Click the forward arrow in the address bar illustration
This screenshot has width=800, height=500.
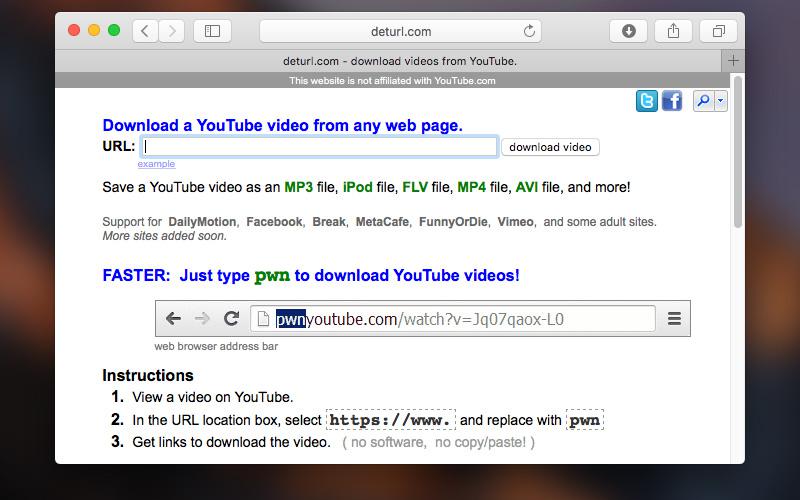click(202, 319)
